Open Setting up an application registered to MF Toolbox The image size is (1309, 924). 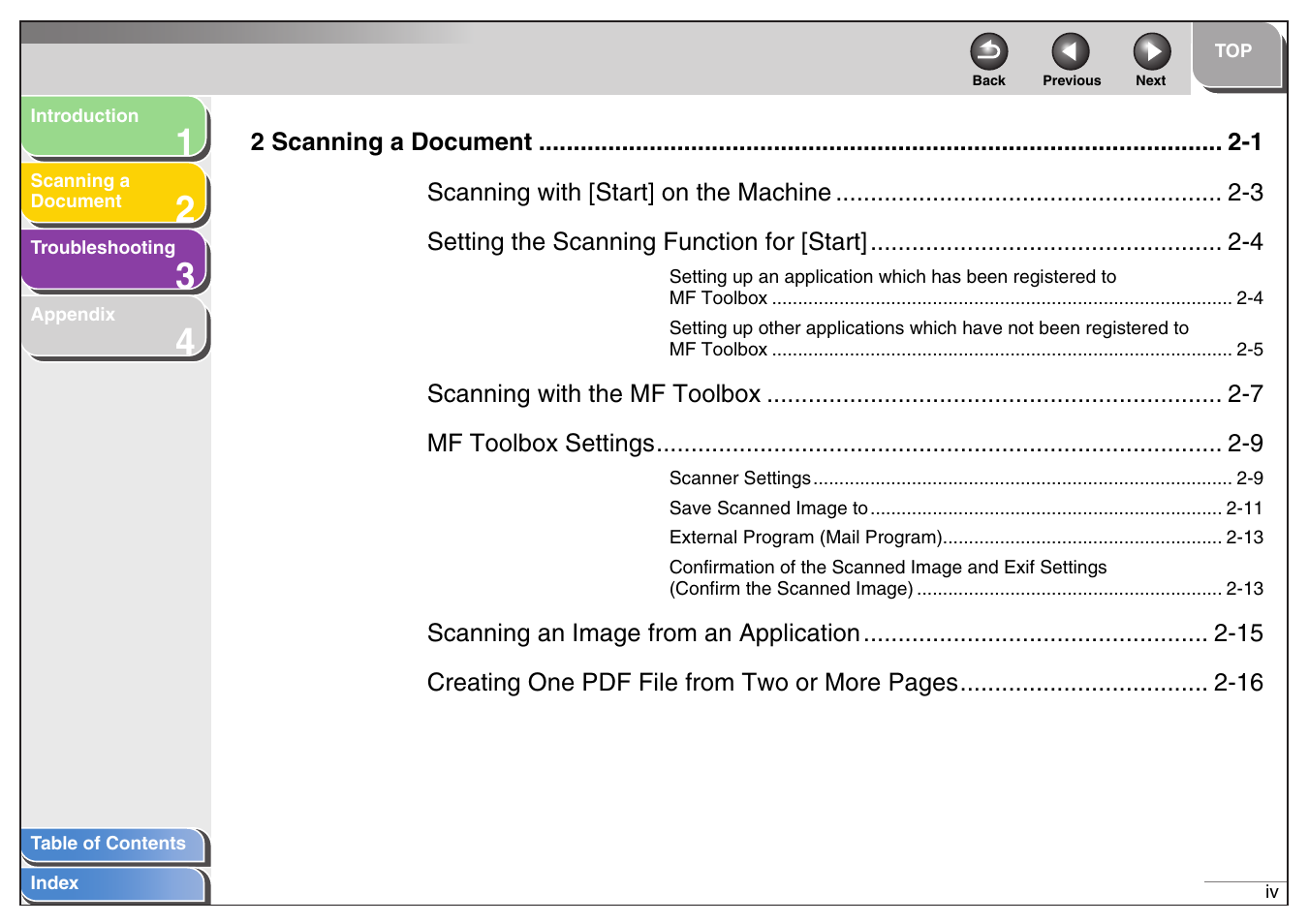(x=966, y=288)
